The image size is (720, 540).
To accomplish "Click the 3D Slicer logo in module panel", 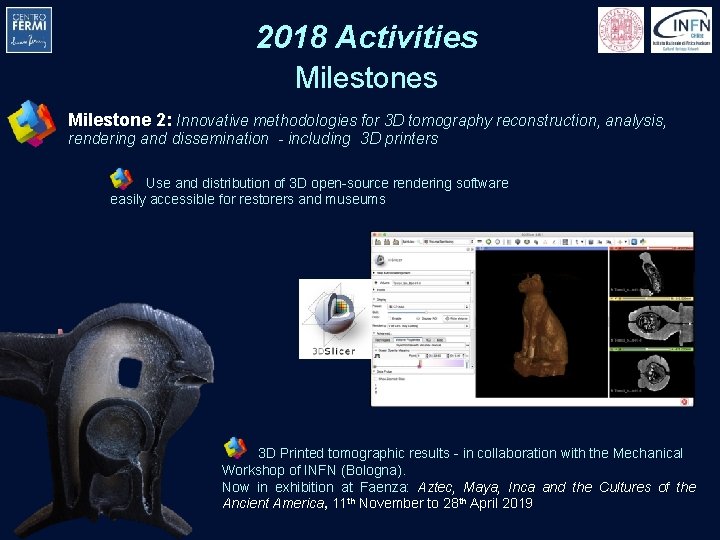I will click(x=380, y=260).
